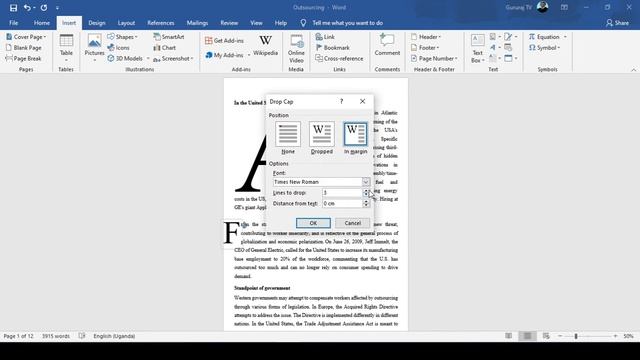Screen dimensions: 640x360
Task: Click the Icons insert button
Action: [x=118, y=48]
